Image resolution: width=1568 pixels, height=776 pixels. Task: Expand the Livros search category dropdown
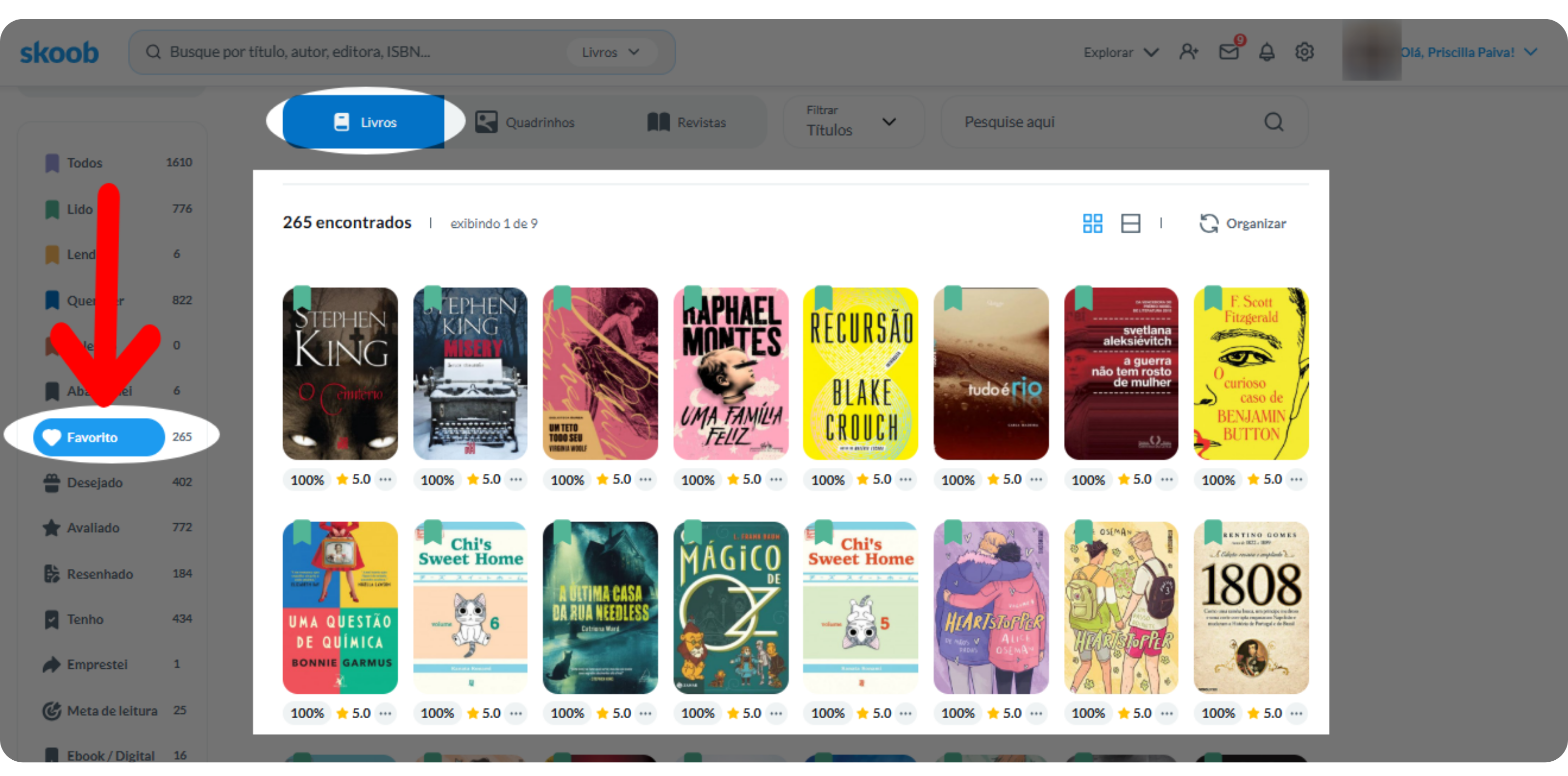[611, 52]
